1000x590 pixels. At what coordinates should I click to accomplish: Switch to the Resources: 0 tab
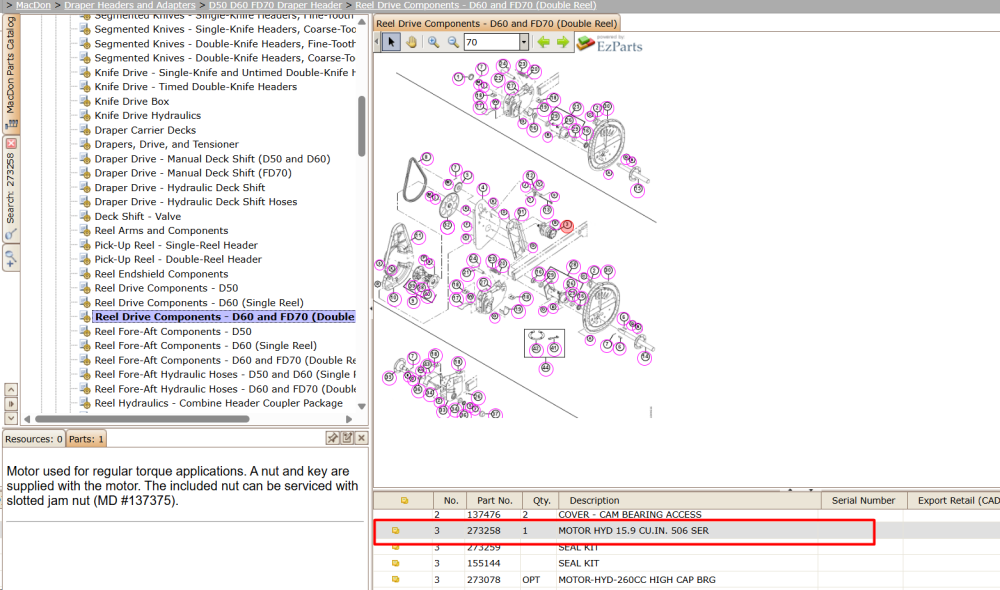[33, 439]
